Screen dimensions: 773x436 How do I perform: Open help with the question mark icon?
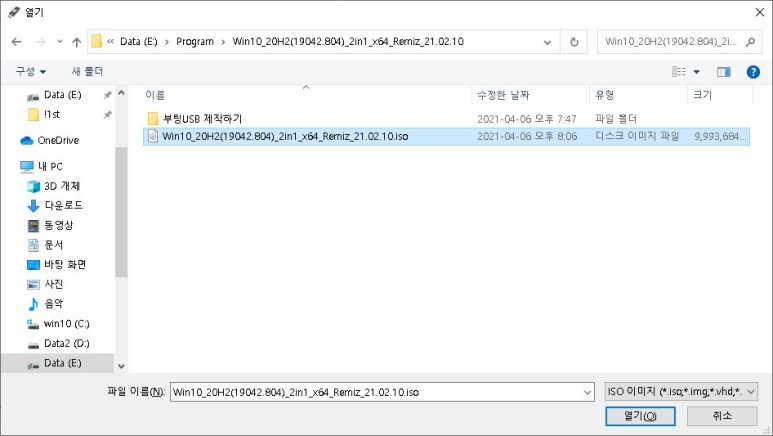point(753,72)
